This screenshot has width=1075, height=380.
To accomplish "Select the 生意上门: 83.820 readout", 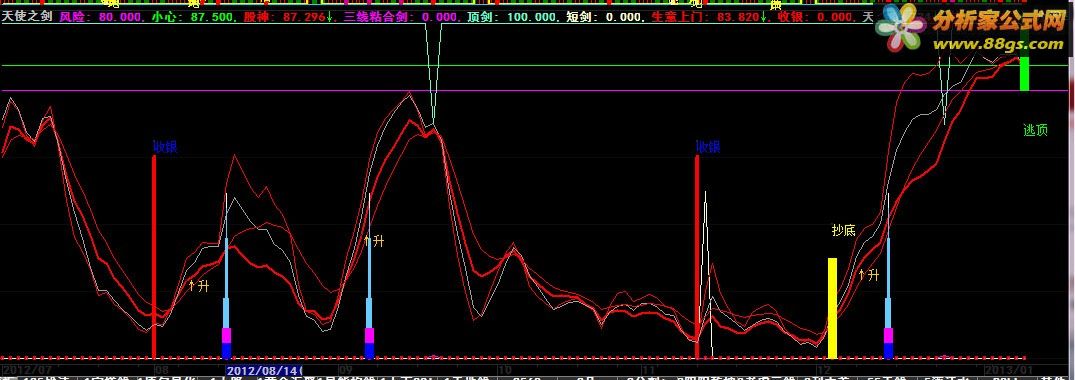I will tap(708, 16).
